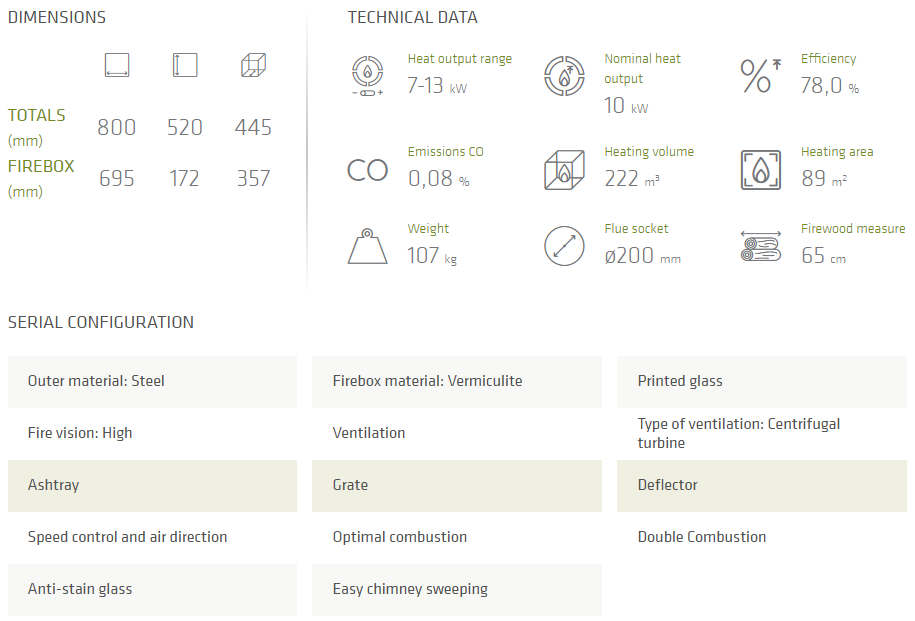Image resolution: width=915 pixels, height=621 pixels.
Task: Click the Outer material: Steel cell
Action: coord(152,381)
